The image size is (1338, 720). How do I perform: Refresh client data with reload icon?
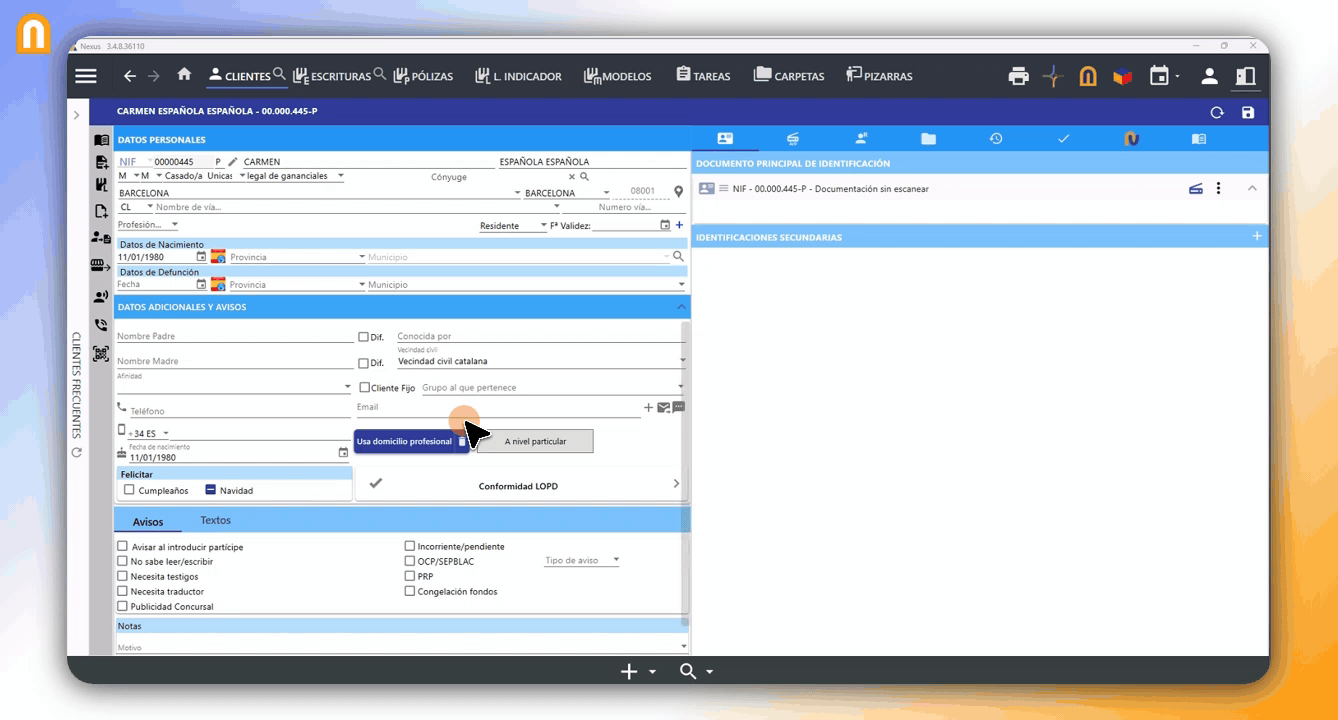1217,112
